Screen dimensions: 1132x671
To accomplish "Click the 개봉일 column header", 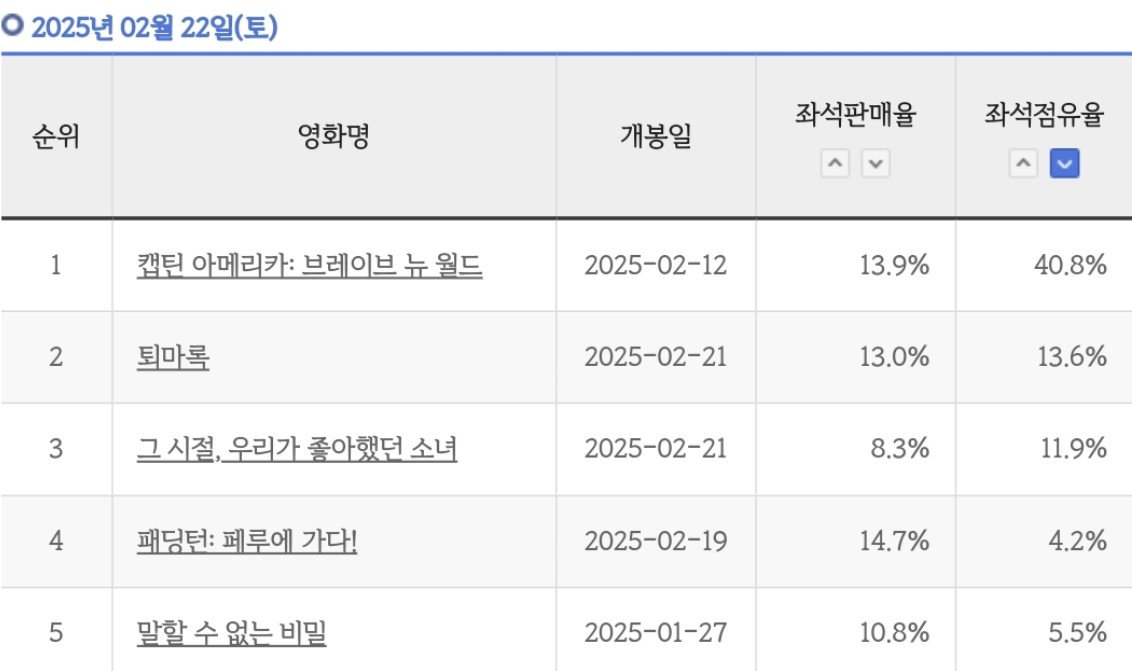I will (x=655, y=137).
